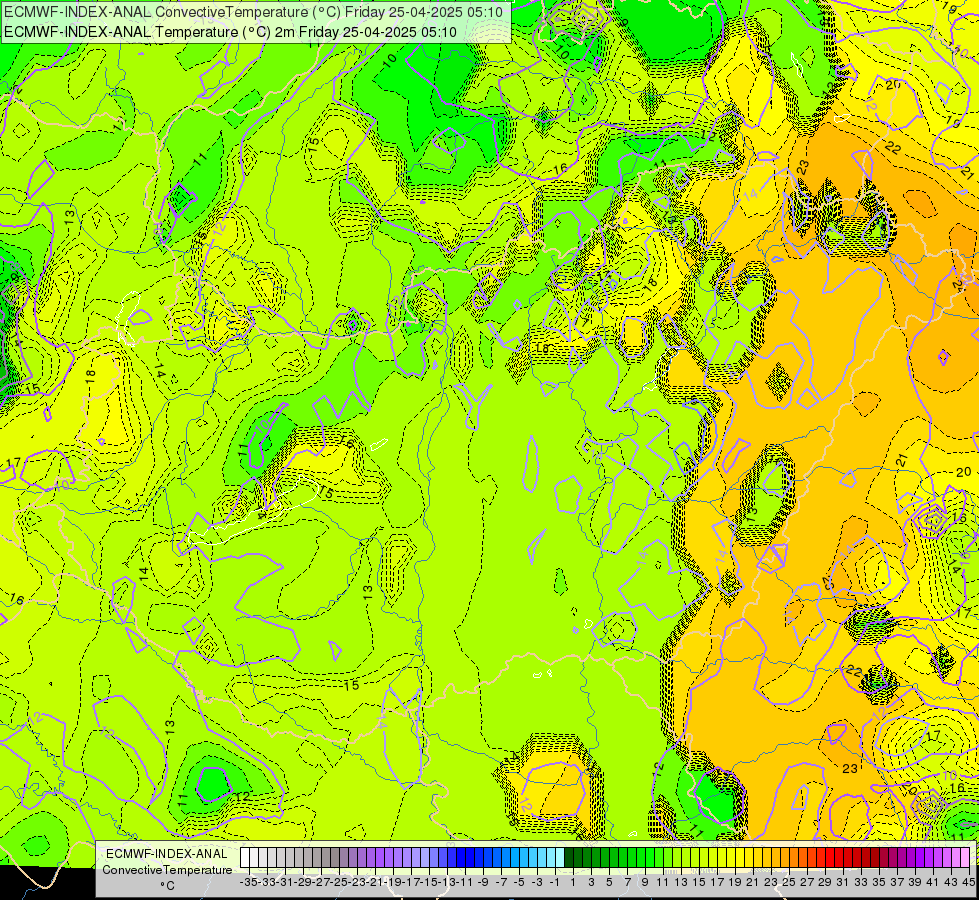Image resolution: width=979 pixels, height=900 pixels.
Task: Select the blue swatch above legend value -11
Action: [461, 857]
